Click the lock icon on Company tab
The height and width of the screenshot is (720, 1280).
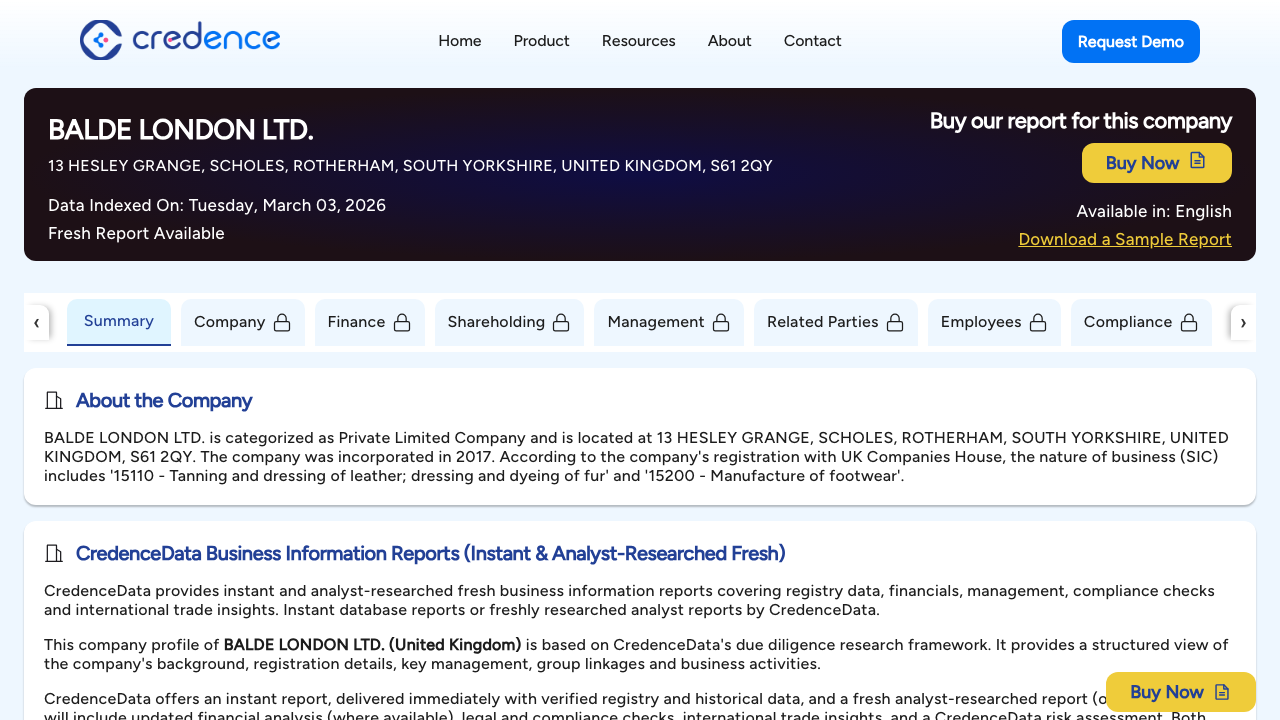[x=282, y=322]
